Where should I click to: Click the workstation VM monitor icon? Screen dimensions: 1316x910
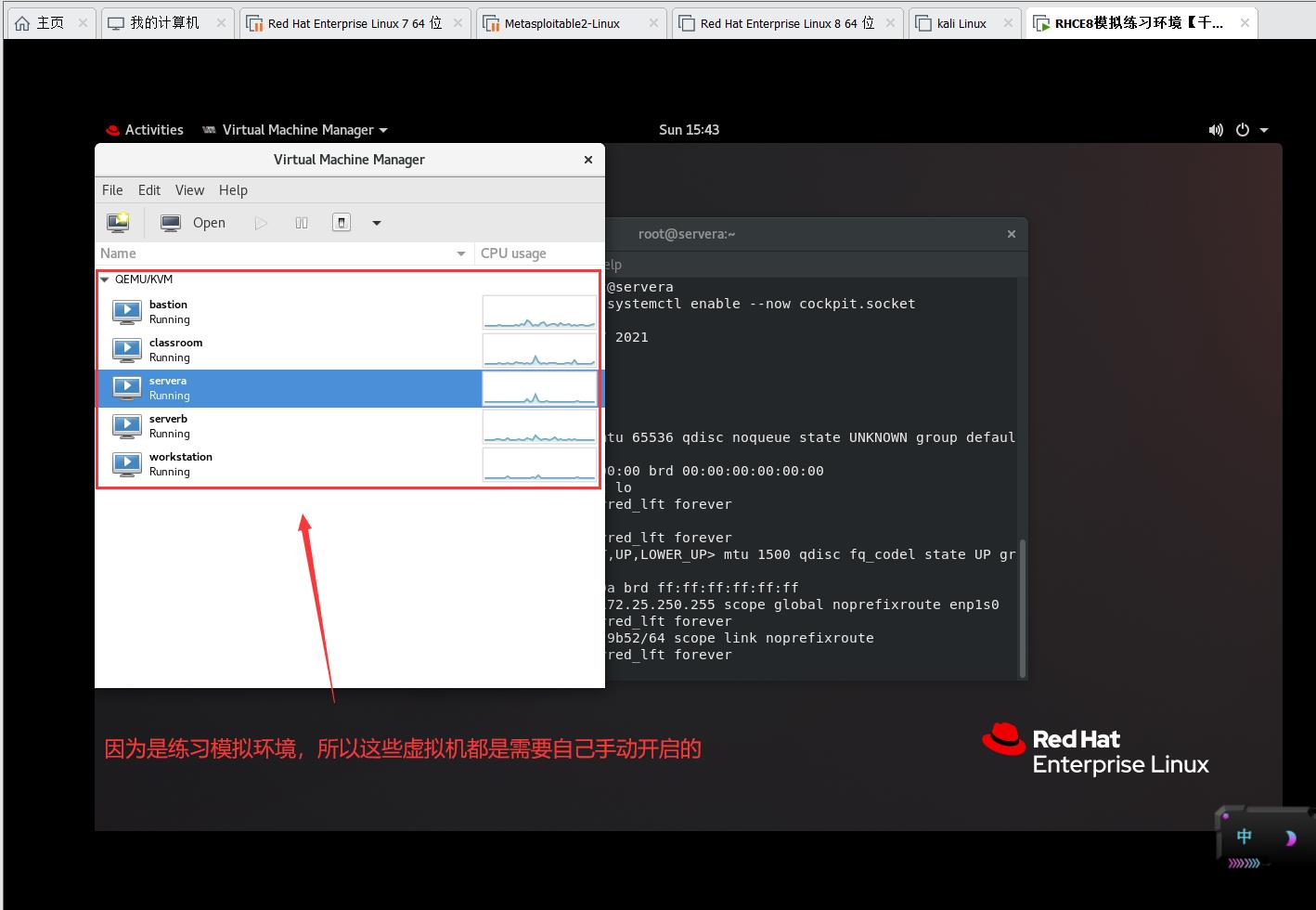pyautogui.click(x=127, y=464)
